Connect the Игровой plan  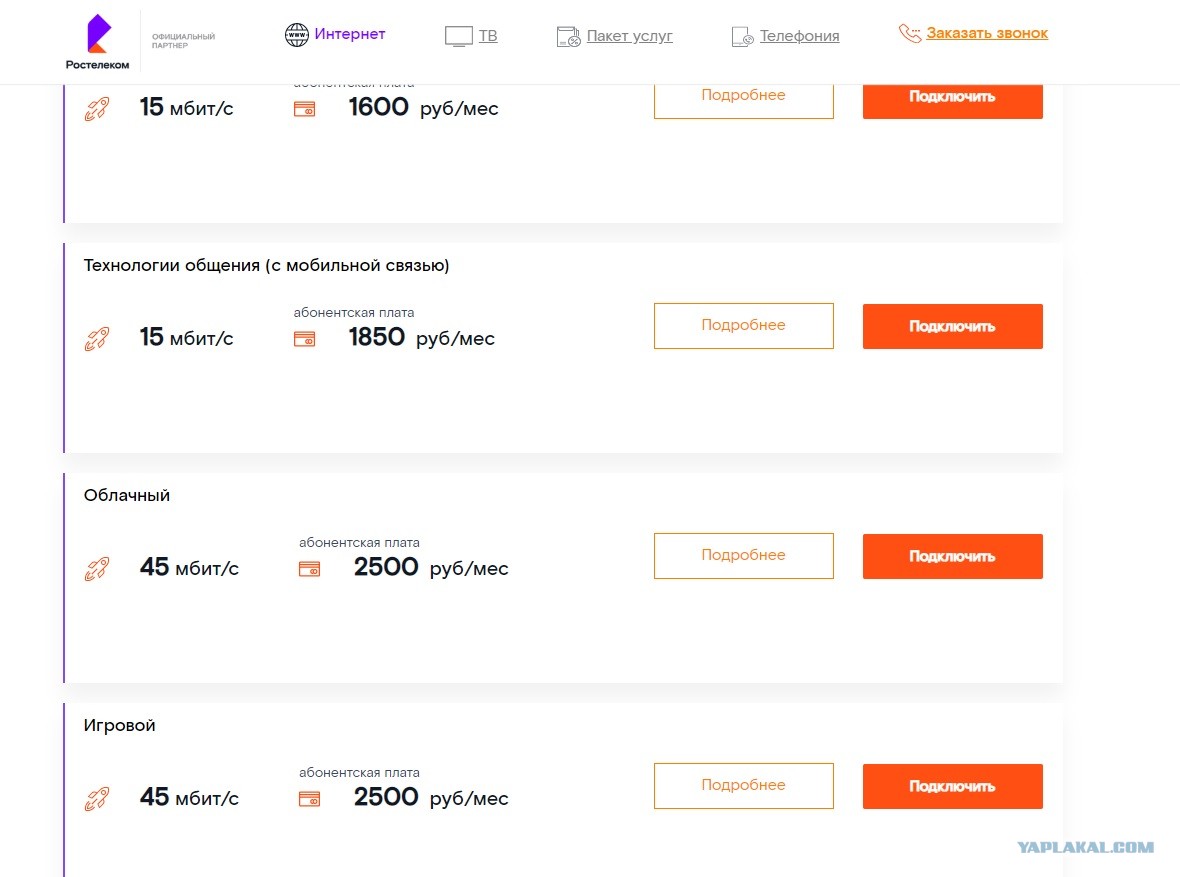point(952,786)
